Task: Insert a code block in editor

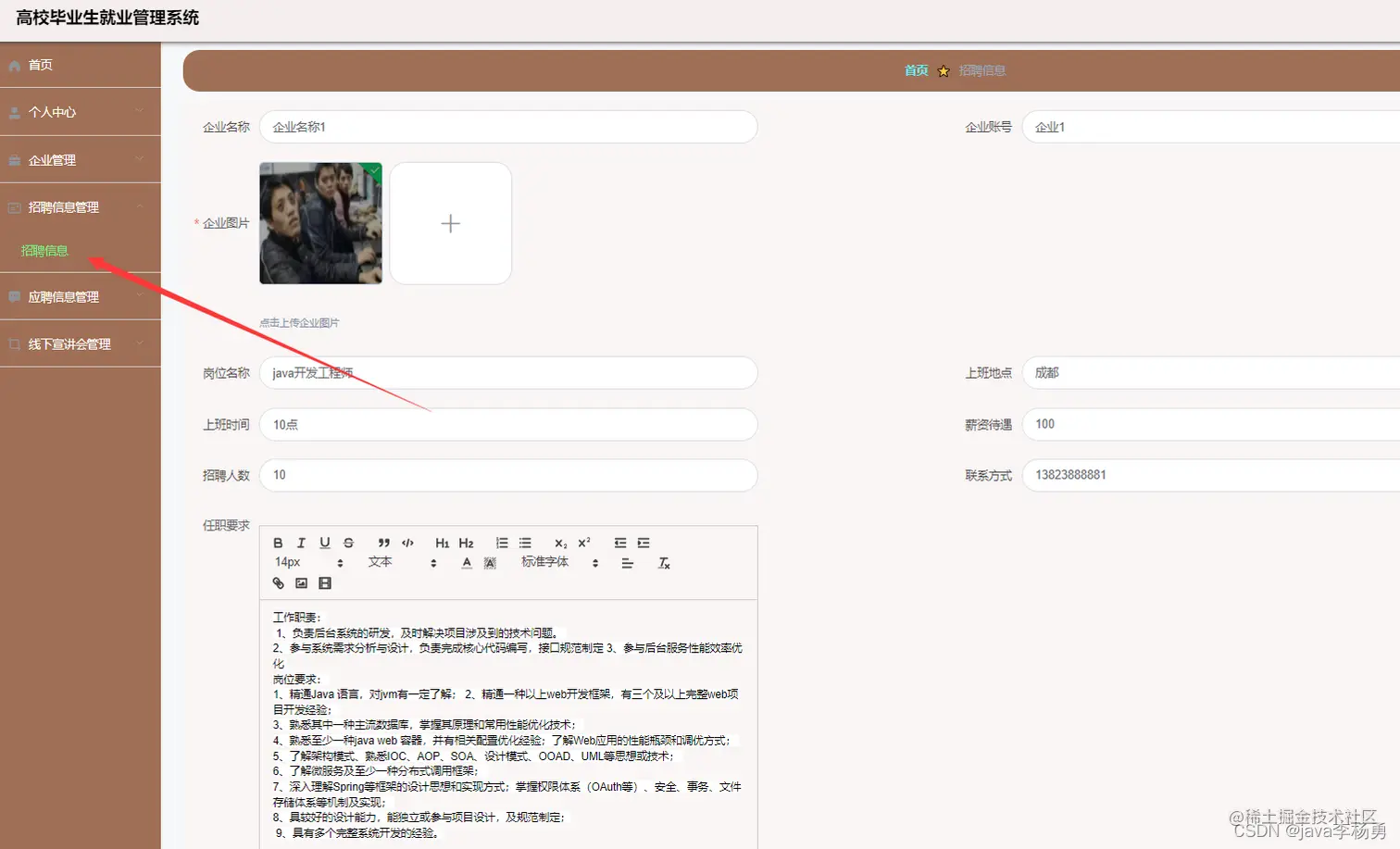Action: tap(407, 543)
